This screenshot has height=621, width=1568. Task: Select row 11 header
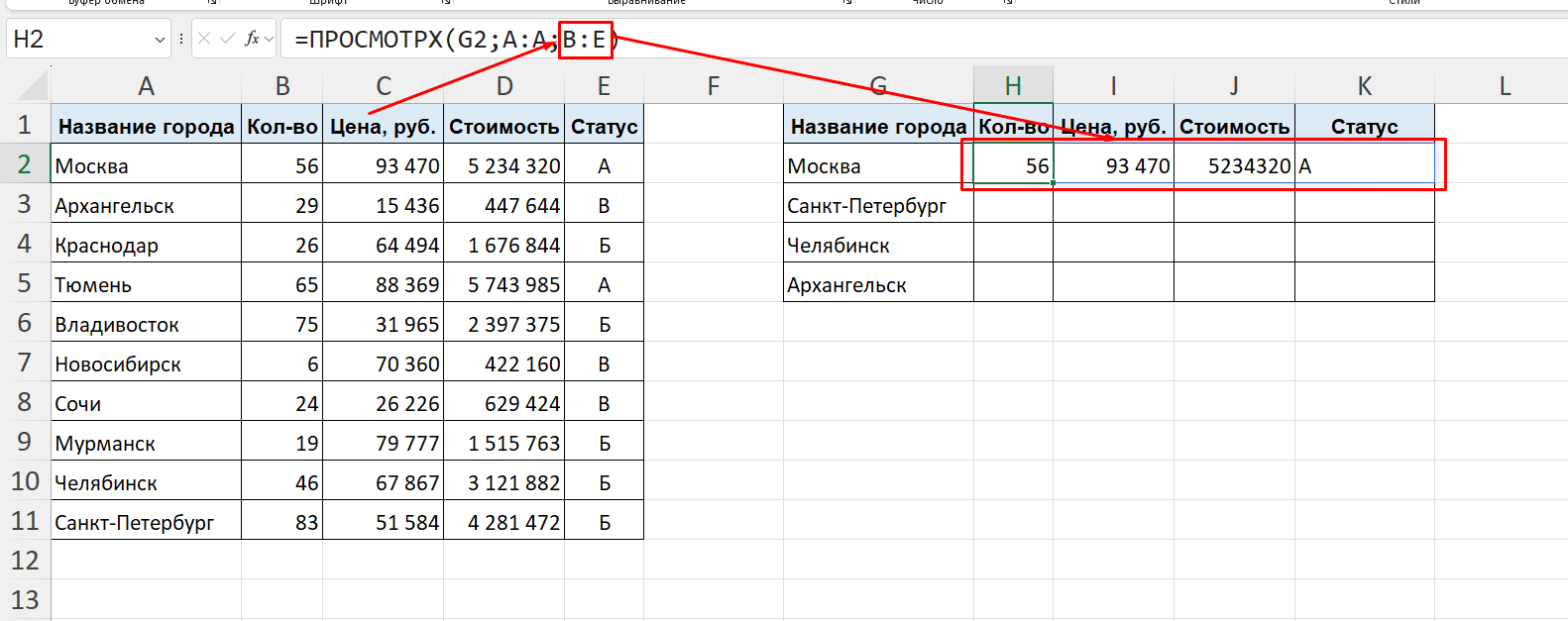tap(25, 521)
